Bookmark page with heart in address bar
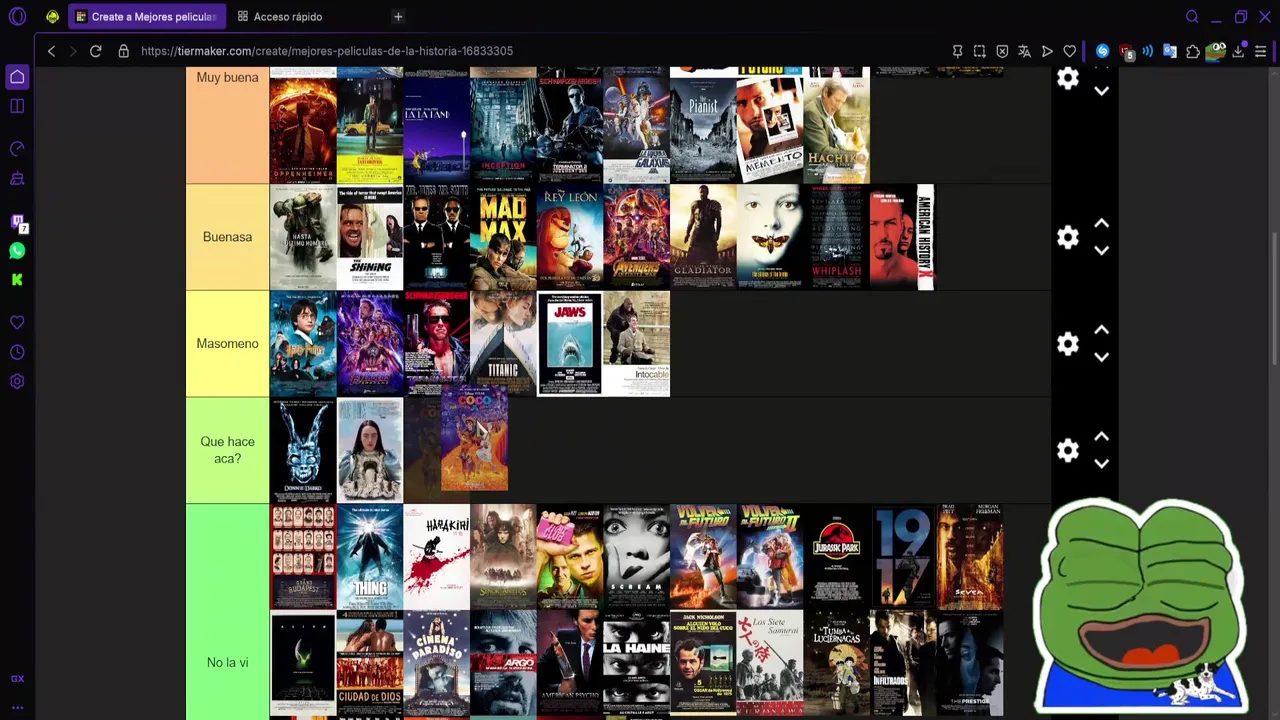This screenshot has width=1280, height=720. click(x=1070, y=51)
